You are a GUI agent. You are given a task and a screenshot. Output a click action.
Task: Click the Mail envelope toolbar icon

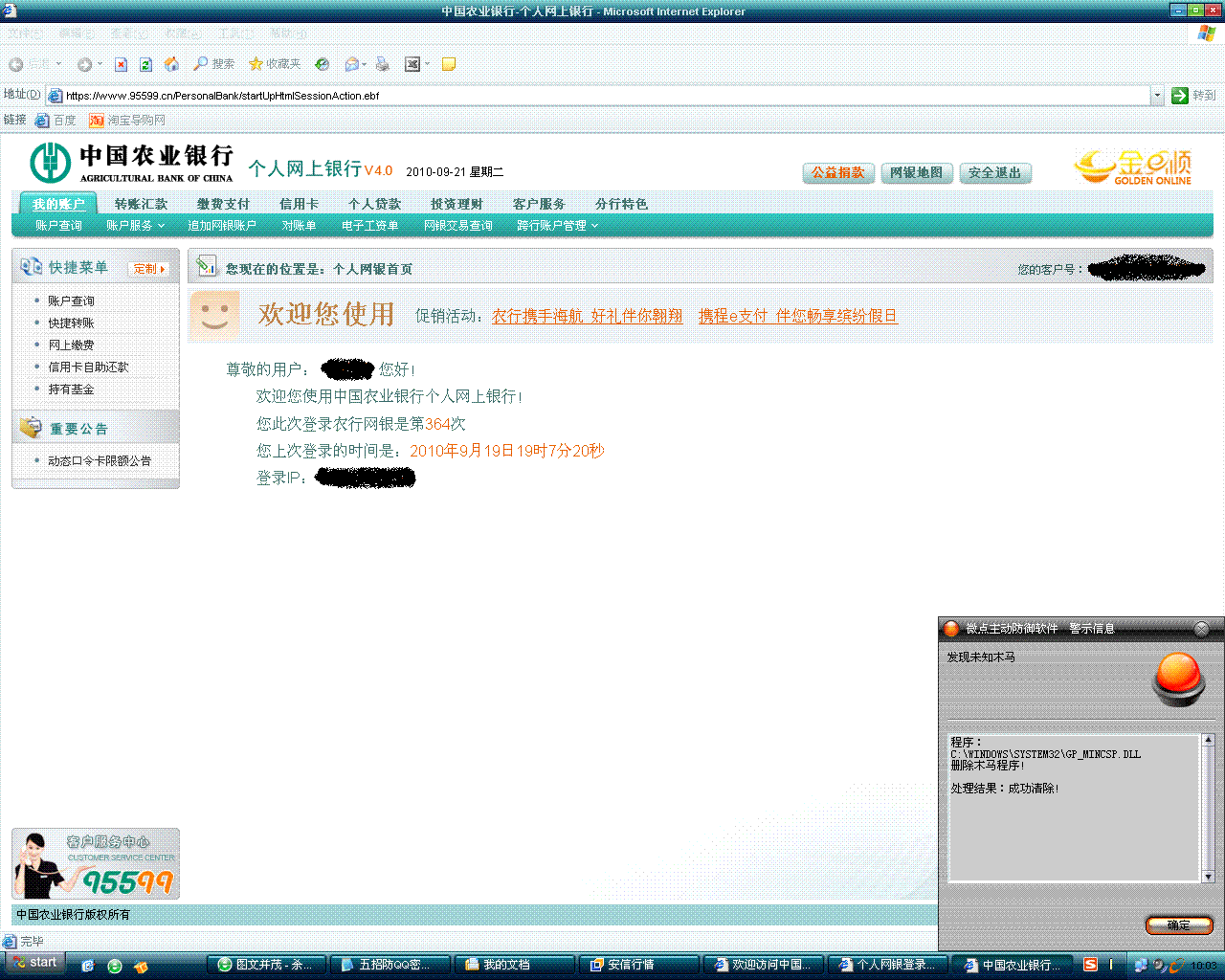[x=352, y=64]
